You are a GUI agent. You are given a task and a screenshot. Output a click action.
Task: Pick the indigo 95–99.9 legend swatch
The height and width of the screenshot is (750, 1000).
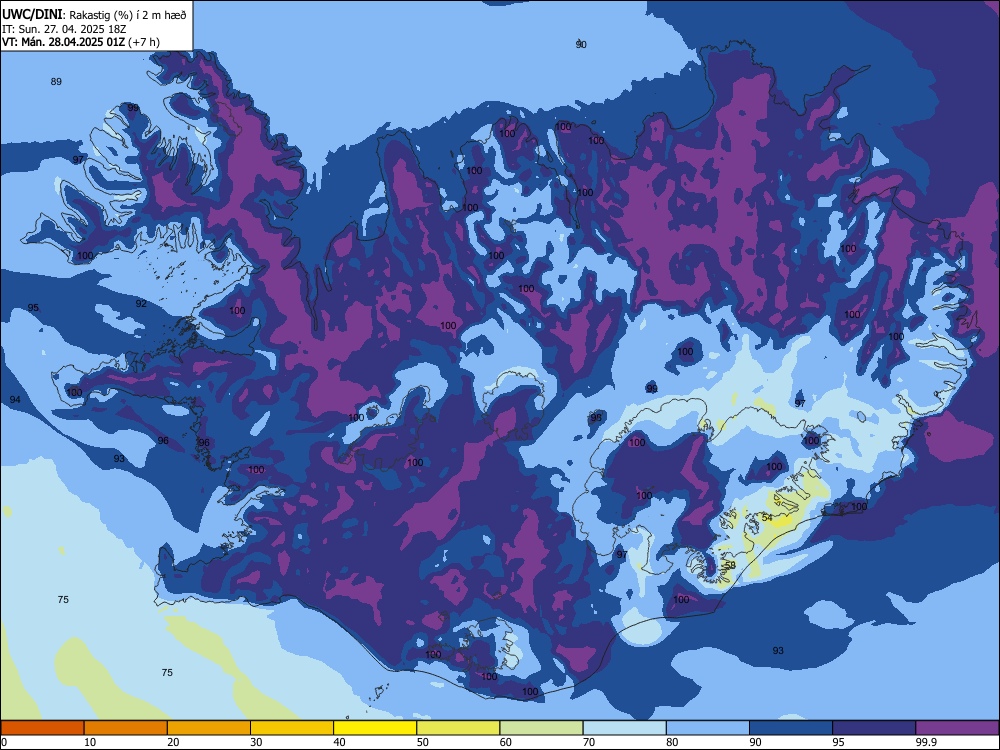point(874,728)
